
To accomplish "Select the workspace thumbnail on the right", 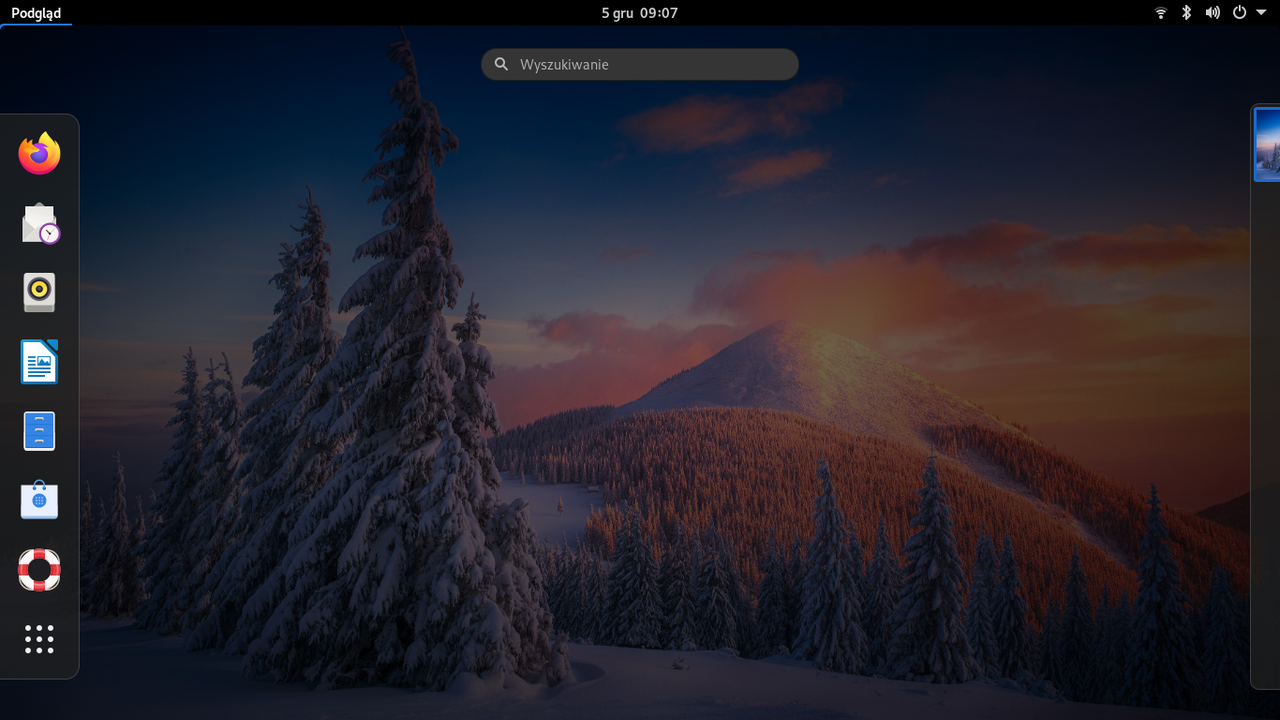I will point(1267,144).
